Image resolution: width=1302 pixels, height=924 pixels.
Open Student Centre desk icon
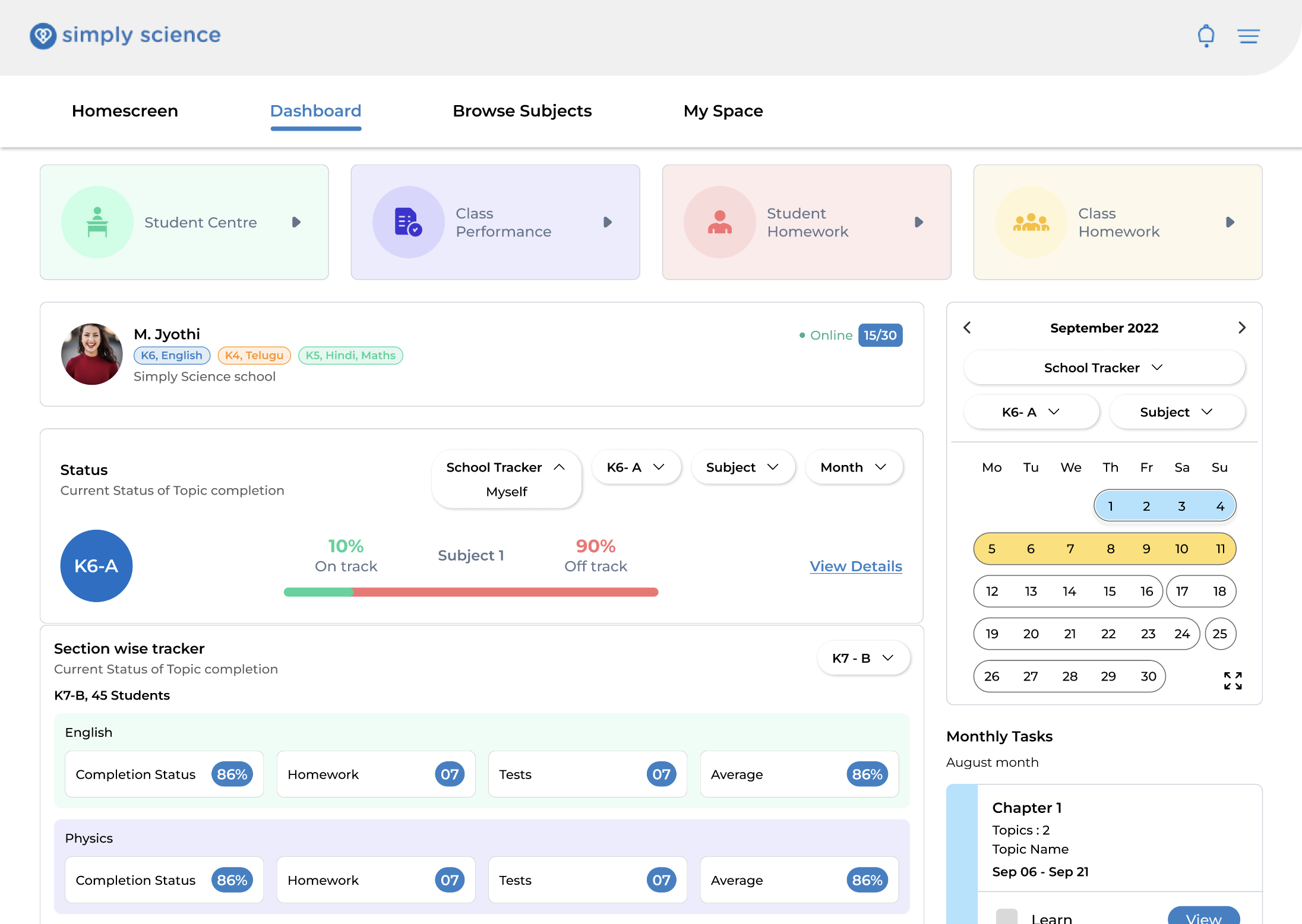pos(97,222)
